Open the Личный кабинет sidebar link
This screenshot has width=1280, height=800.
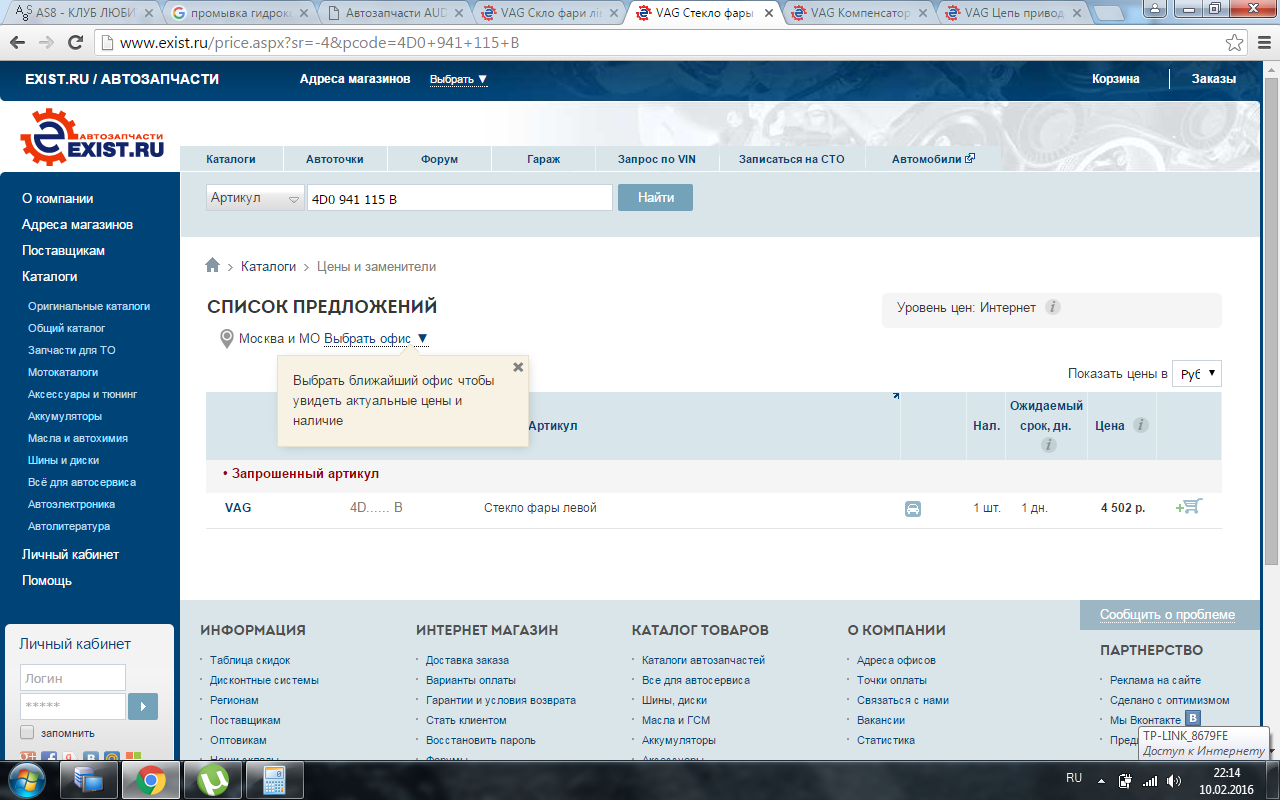(x=70, y=554)
